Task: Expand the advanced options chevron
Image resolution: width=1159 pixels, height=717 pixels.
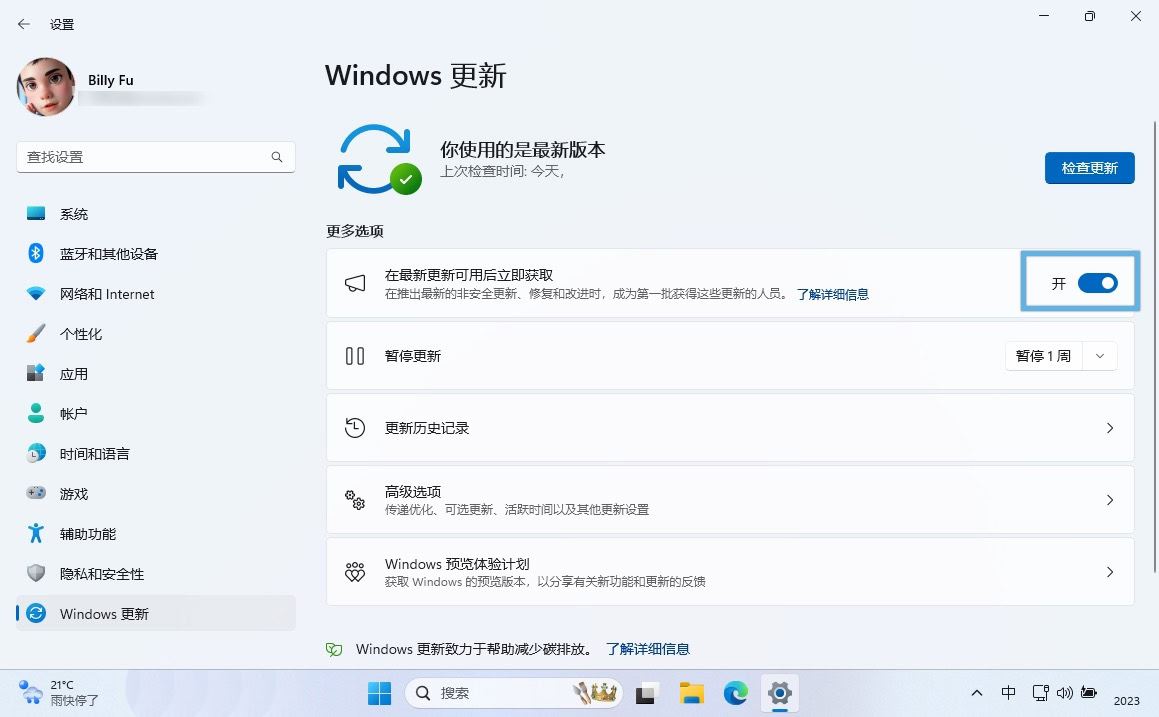Action: pos(1109,500)
